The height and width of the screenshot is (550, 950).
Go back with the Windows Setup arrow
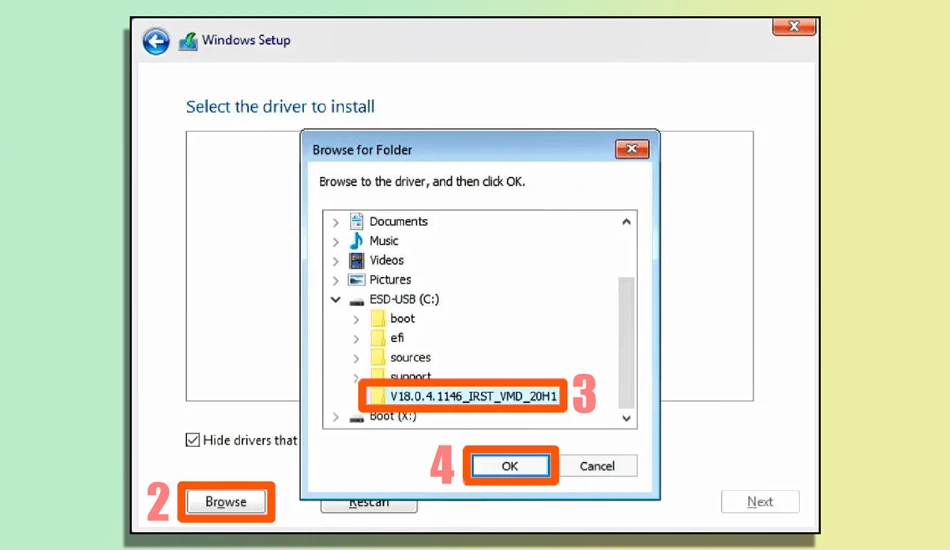click(156, 41)
